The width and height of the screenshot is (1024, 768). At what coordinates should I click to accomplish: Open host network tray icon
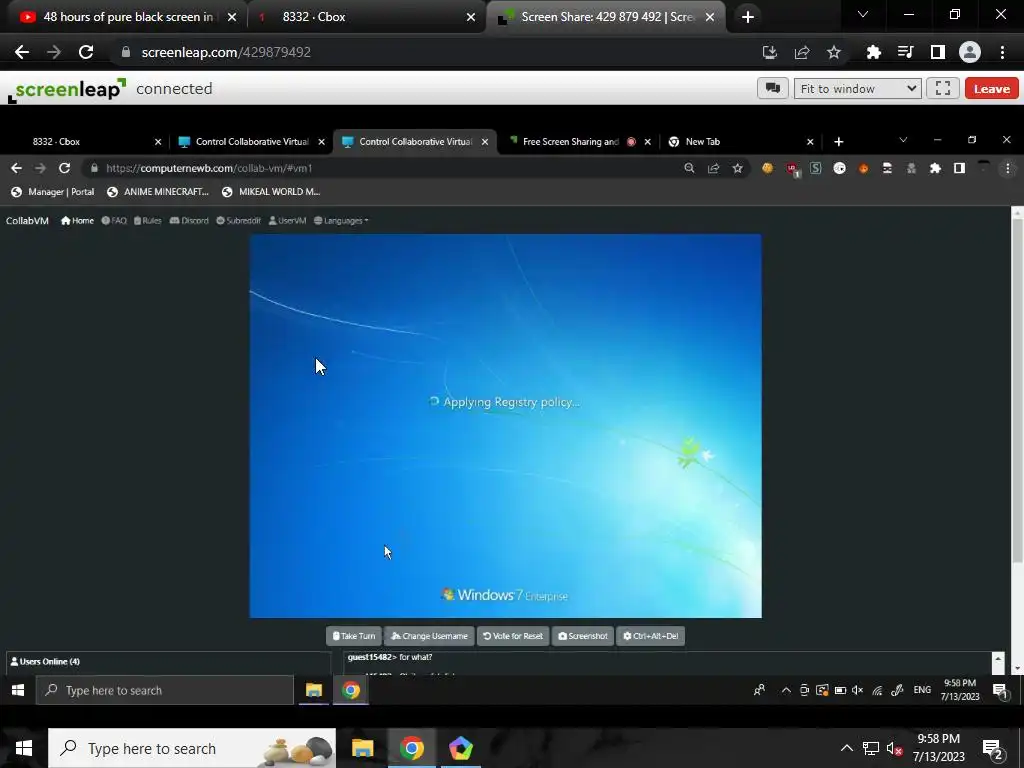[x=871, y=748]
